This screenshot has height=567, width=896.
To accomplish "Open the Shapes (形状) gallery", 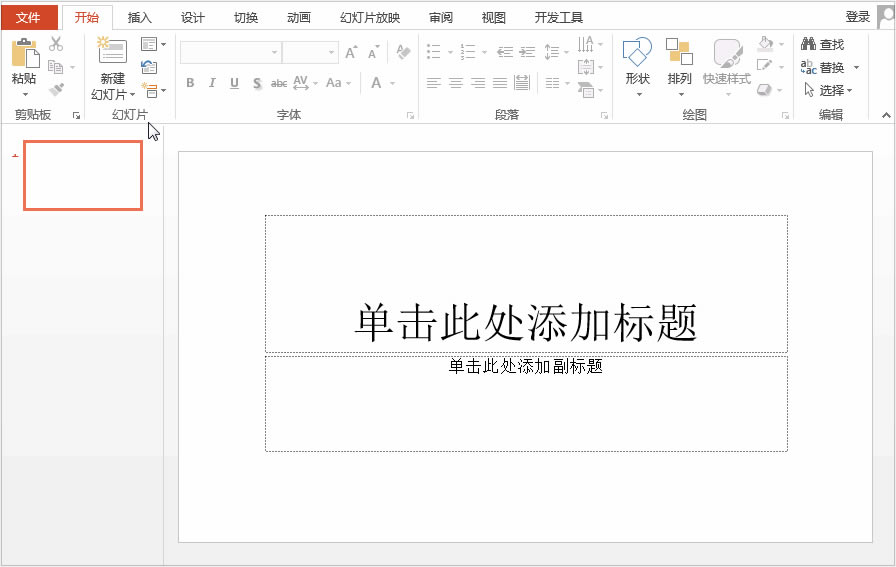I will [637, 66].
